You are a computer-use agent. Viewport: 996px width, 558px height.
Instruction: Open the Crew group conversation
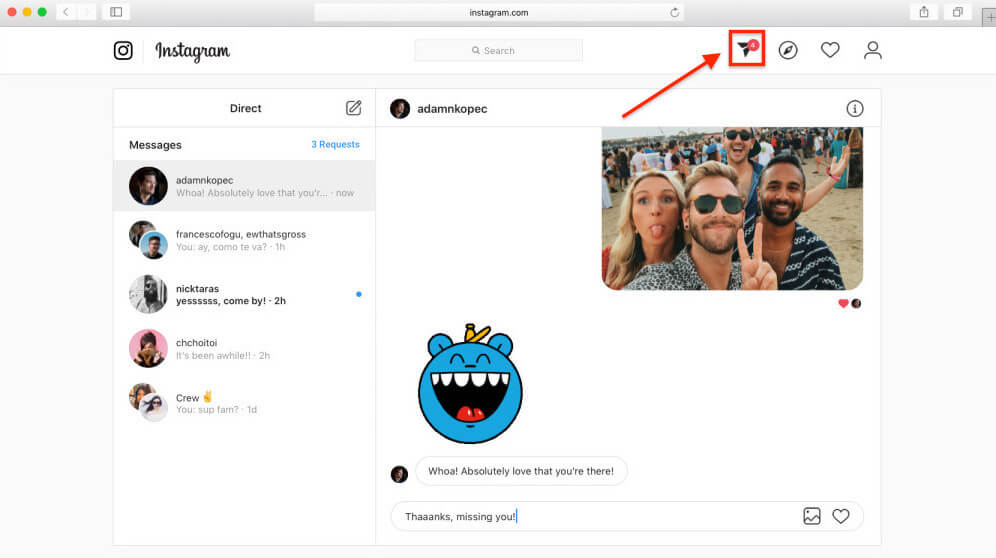tap(244, 402)
